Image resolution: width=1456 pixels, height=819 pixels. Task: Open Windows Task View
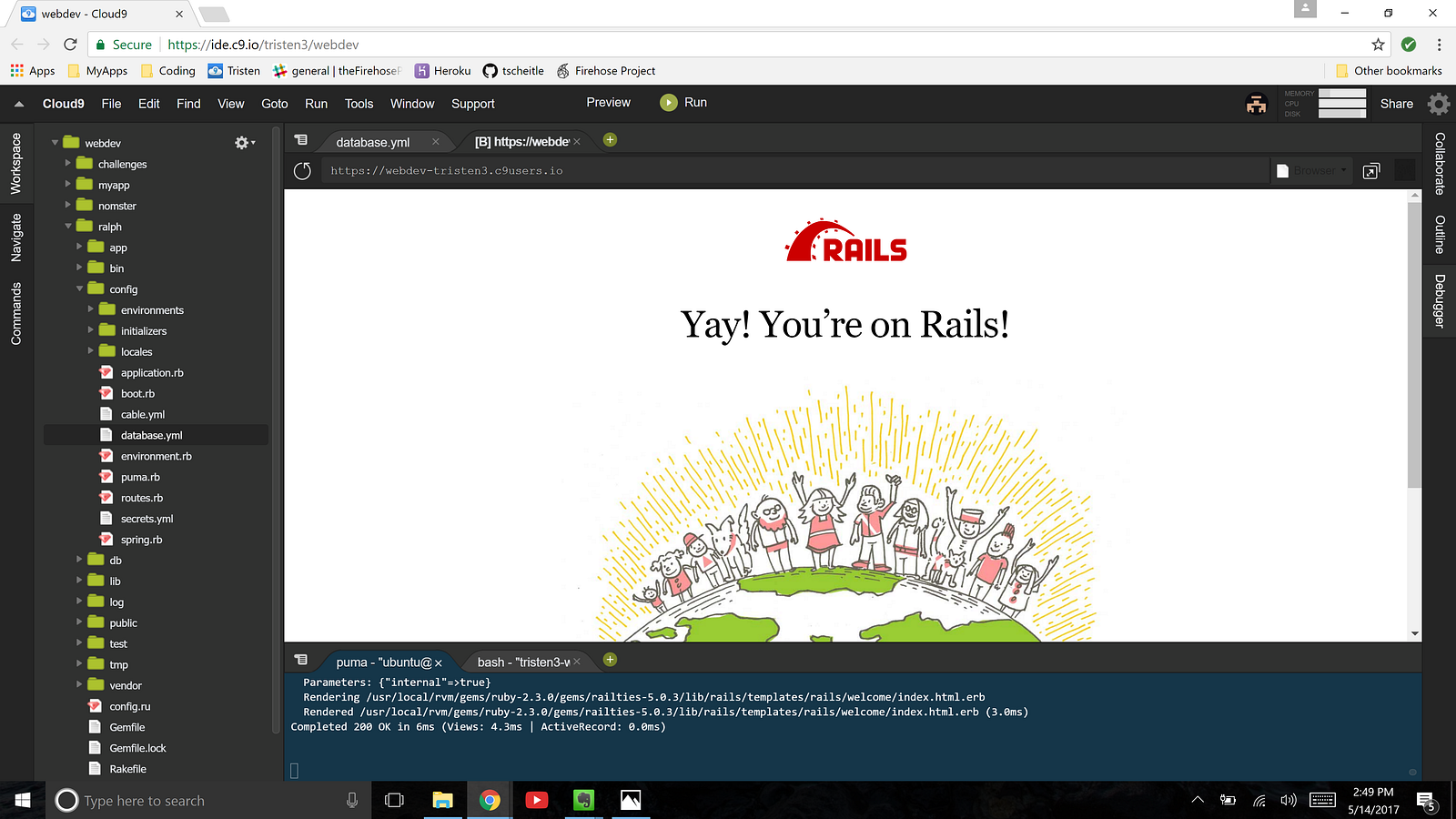pos(394,801)
